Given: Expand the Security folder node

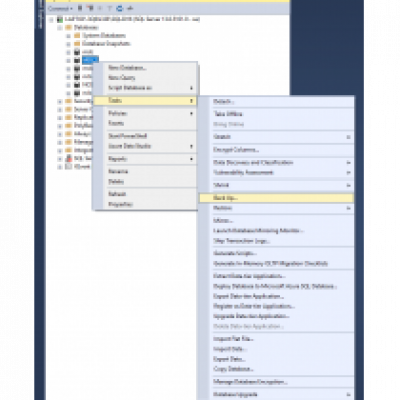Looking at the screenshot, I should 60,101.
